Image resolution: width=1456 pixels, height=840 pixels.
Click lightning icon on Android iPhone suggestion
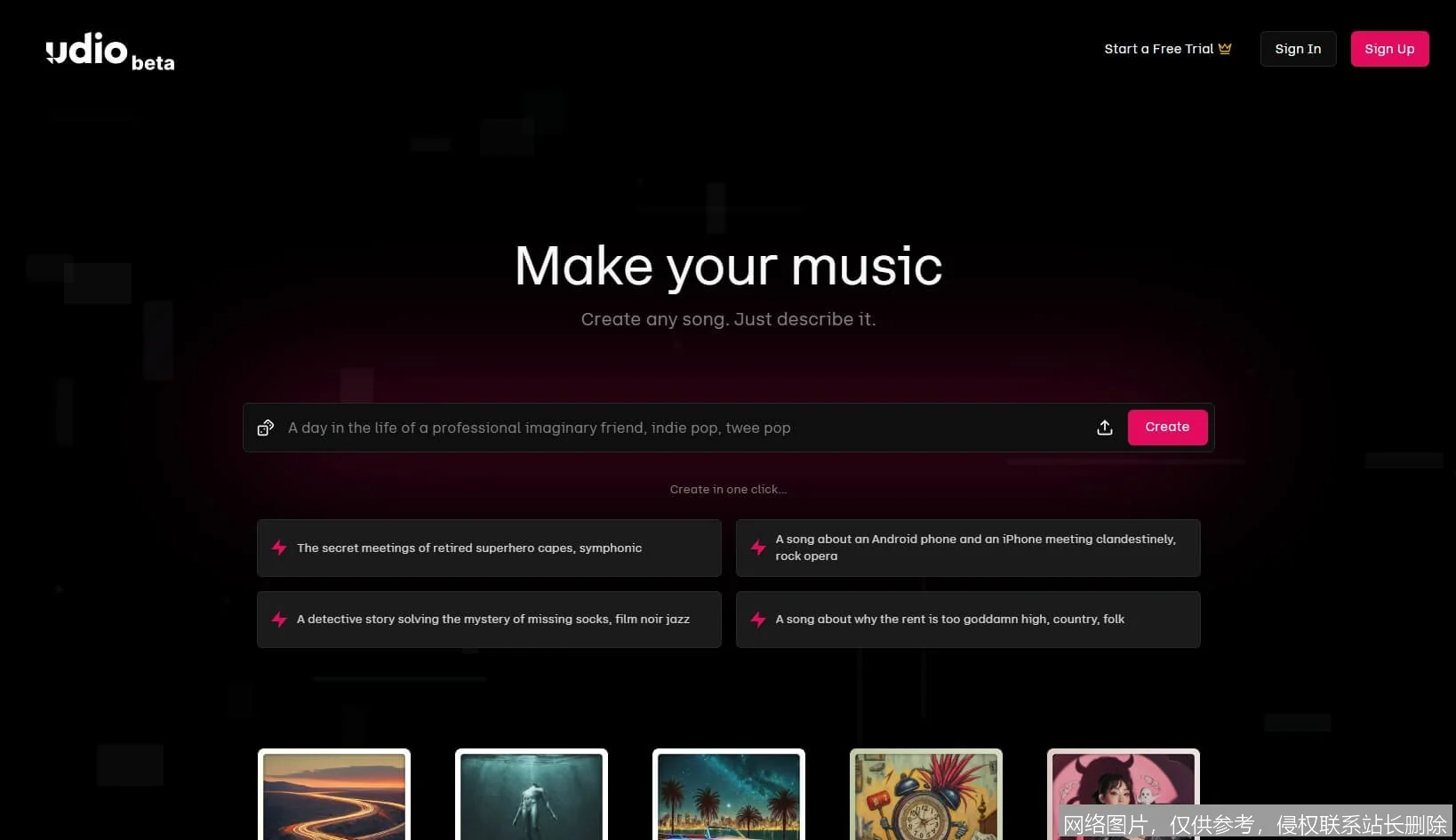point(758,548)
